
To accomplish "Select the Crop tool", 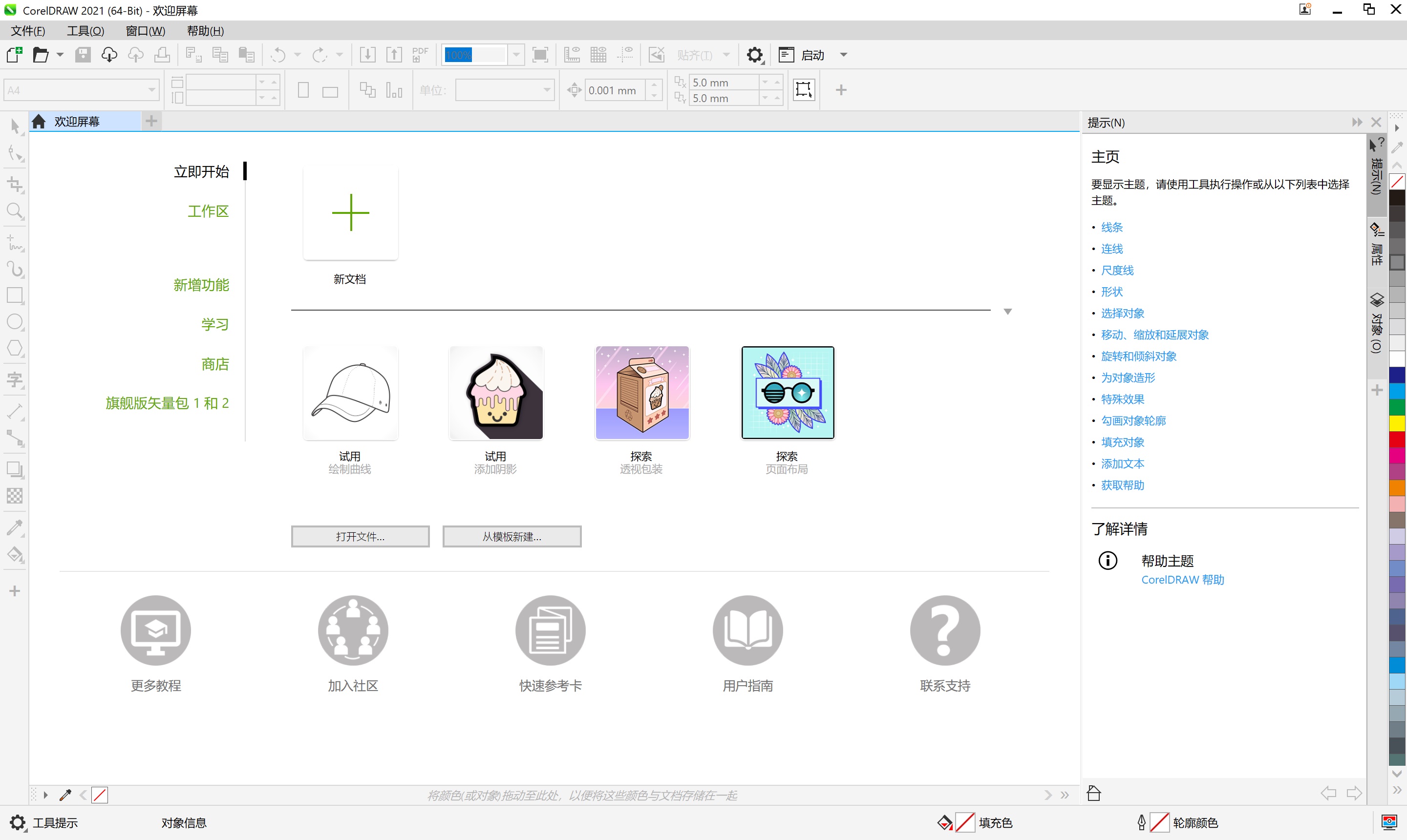I will click(15, 184).
